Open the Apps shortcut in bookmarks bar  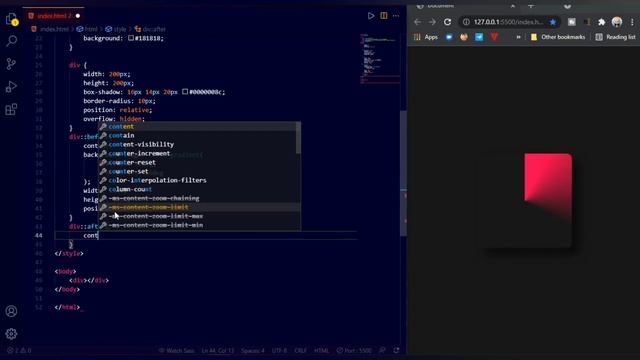coord(426,37)
